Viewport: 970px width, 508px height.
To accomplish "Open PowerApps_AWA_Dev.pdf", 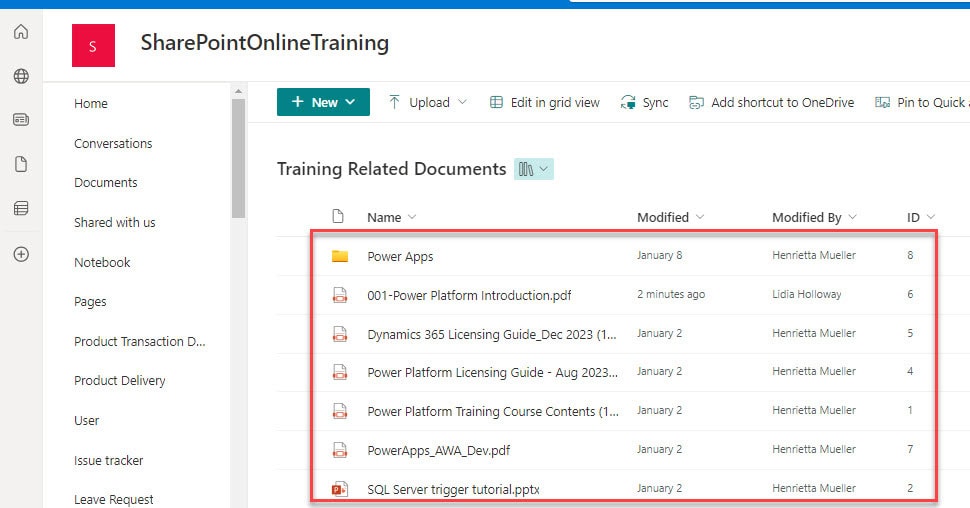I will [x=439, y=450].
